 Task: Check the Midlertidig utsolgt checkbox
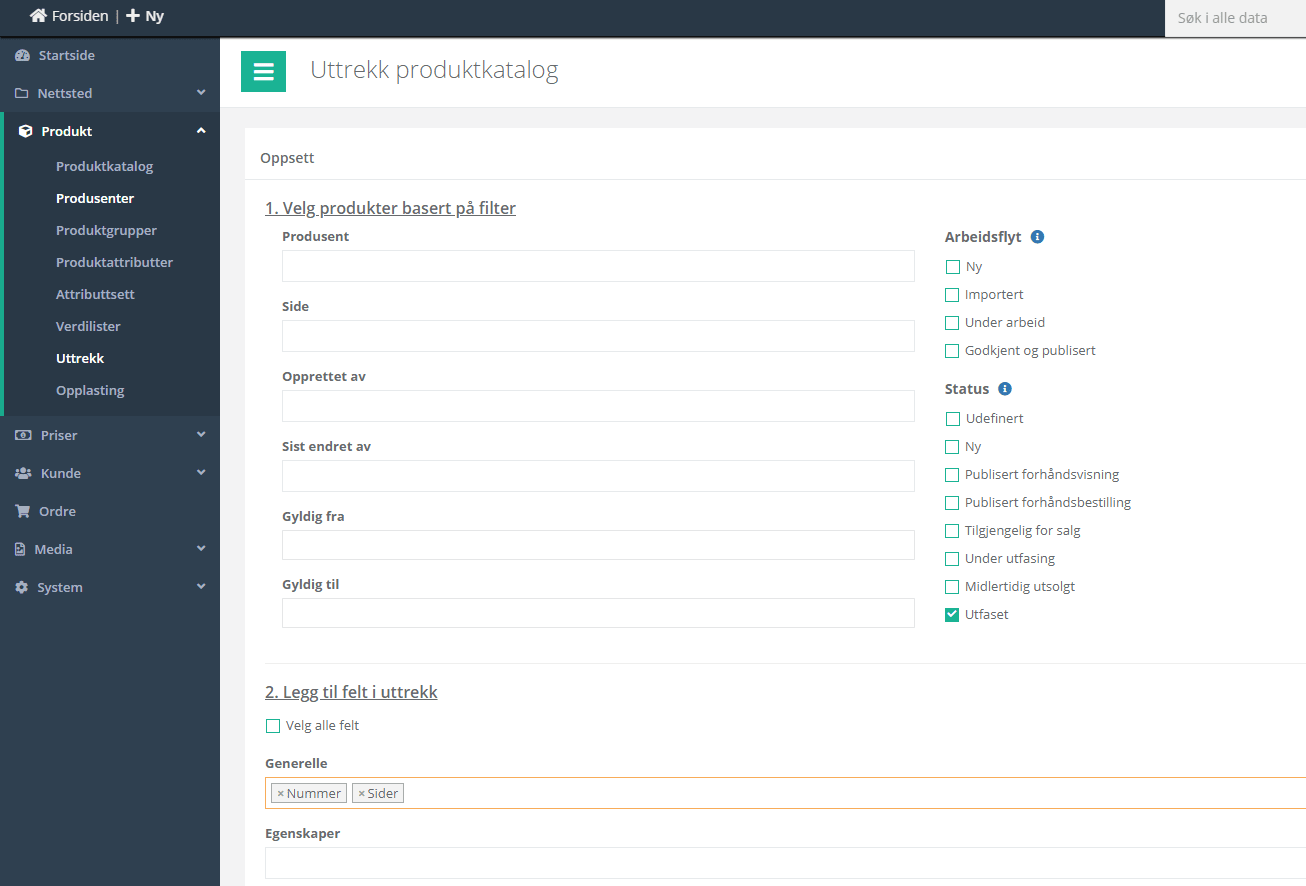952,587
